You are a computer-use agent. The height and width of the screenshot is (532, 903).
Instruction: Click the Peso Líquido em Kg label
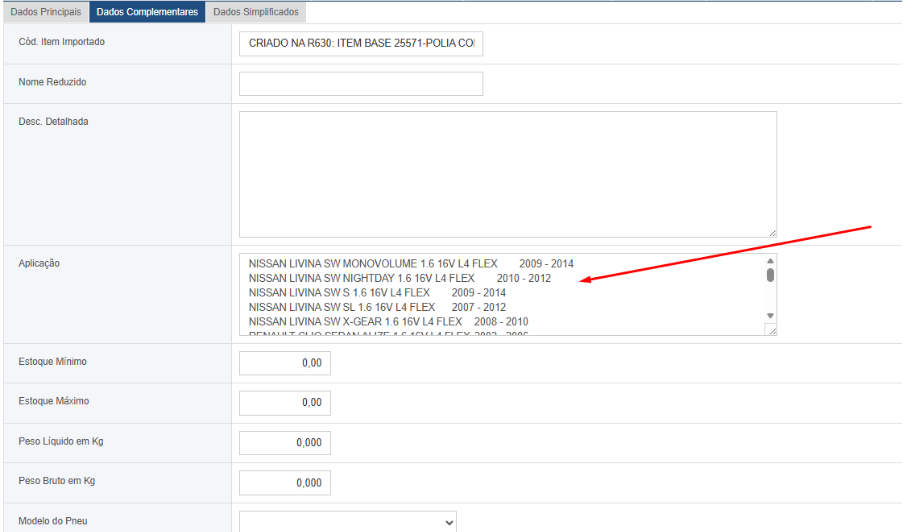pyautogui.click(x=60, y=441)
